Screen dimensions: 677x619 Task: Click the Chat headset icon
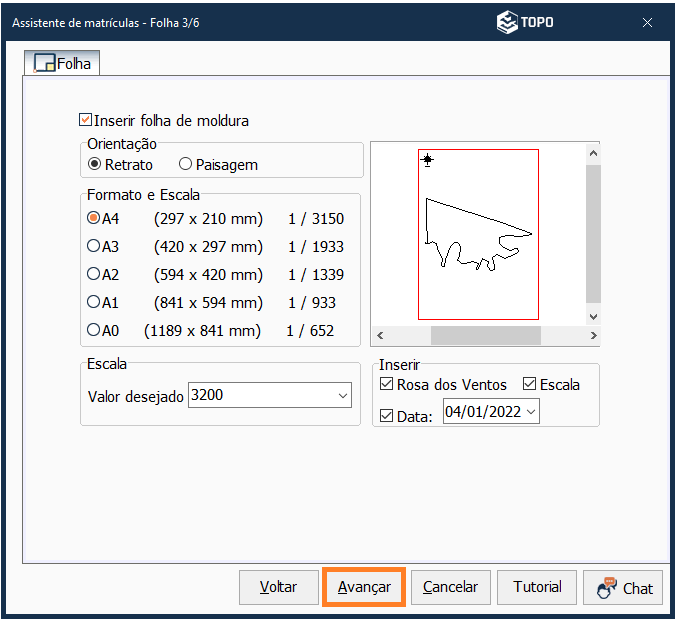607,588
